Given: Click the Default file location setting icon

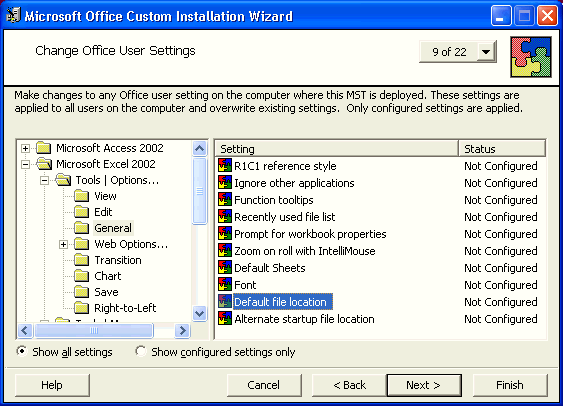Looking at the screenshot, I should (225, 302).
